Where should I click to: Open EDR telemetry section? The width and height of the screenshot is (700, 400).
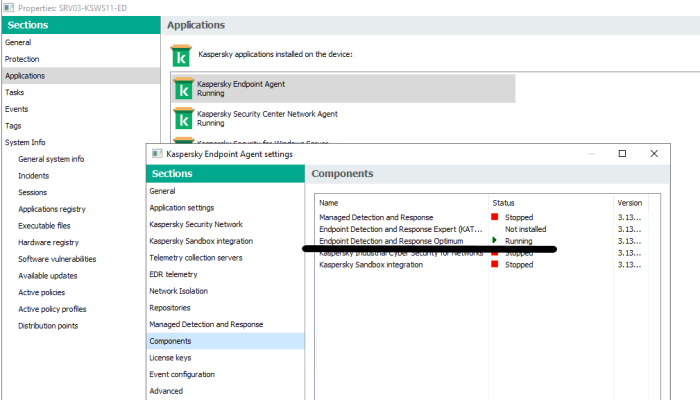coord(225,274)
